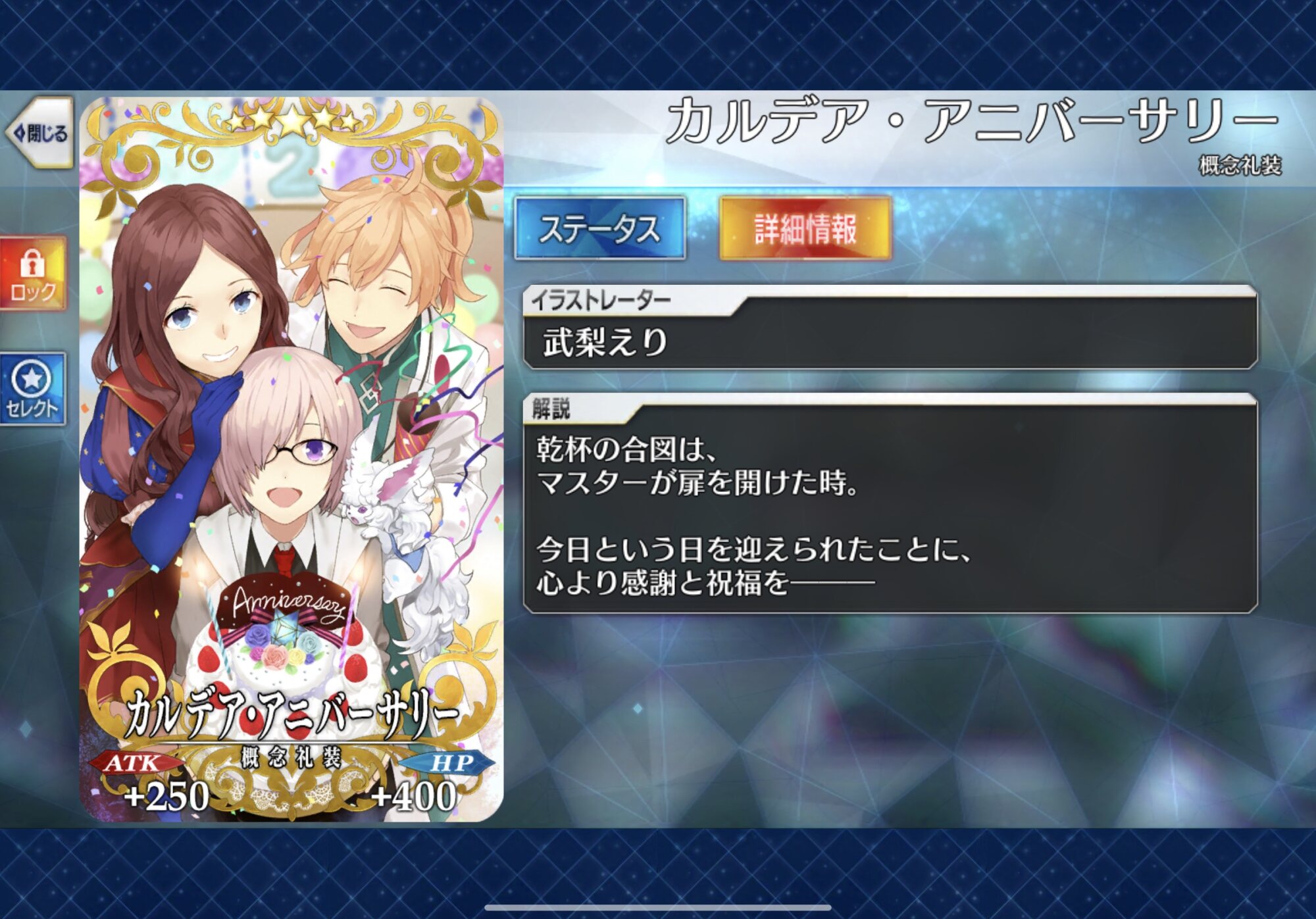Tap the イラストレーター field showing 武梨えり
Screen dimensions: 1316x919
coord(890,328)
